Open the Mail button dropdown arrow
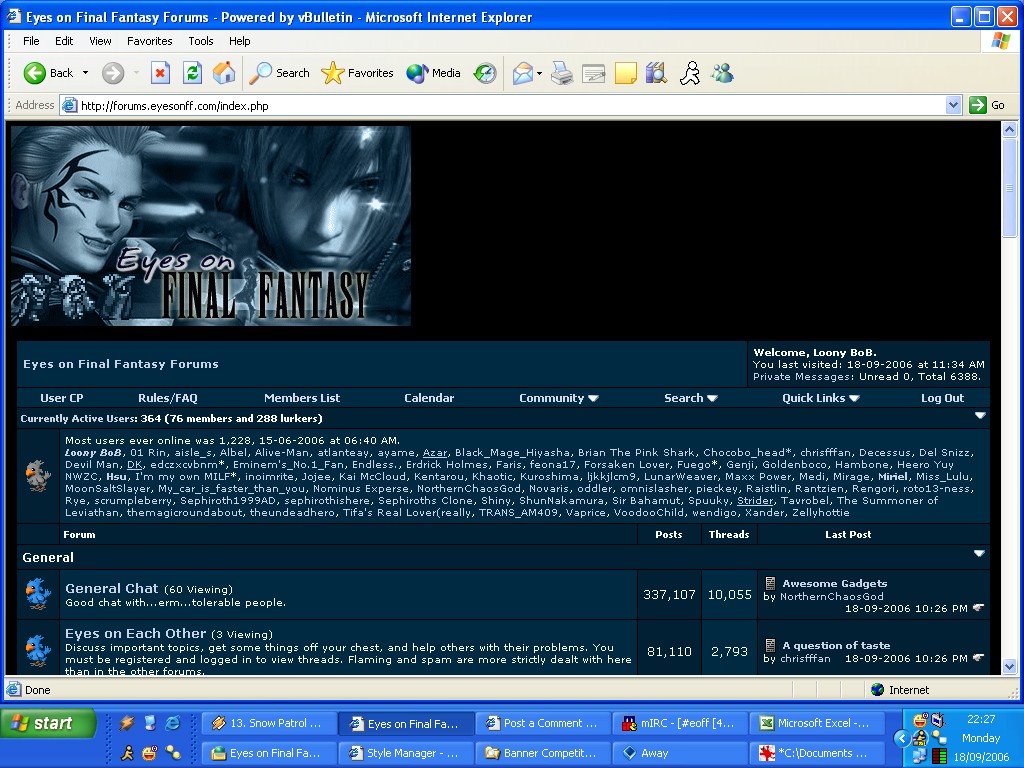Viewport: 1024px width, 768px height. 539,73
